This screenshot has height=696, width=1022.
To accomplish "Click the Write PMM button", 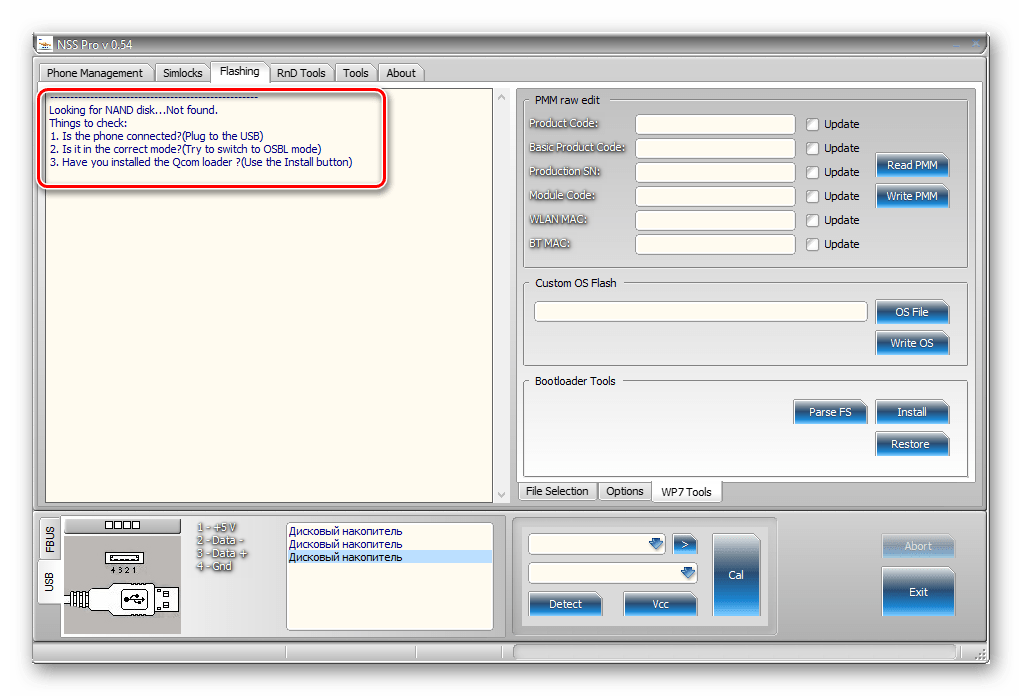I will pyautogui.click(x=912, y=196).
